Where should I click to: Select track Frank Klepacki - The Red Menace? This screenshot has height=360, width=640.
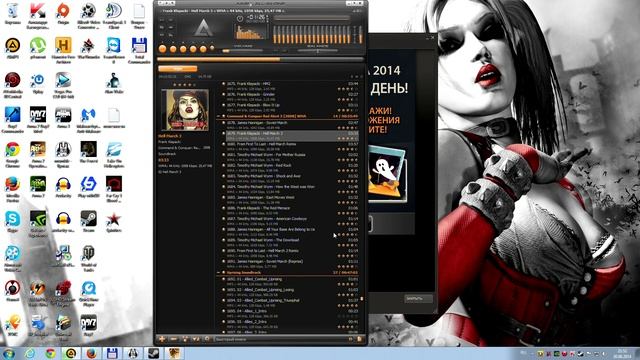point(291,210)
